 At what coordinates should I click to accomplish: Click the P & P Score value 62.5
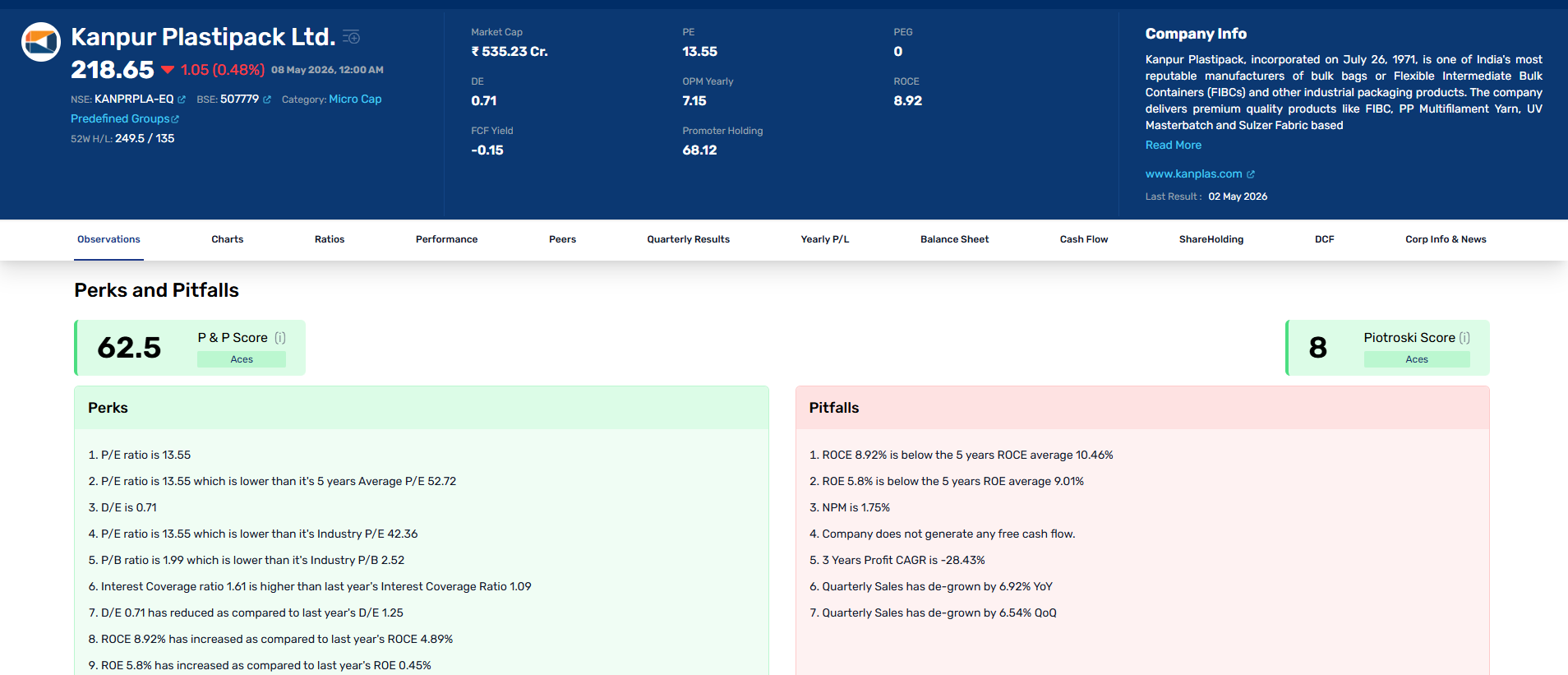[x=129, y=347]
